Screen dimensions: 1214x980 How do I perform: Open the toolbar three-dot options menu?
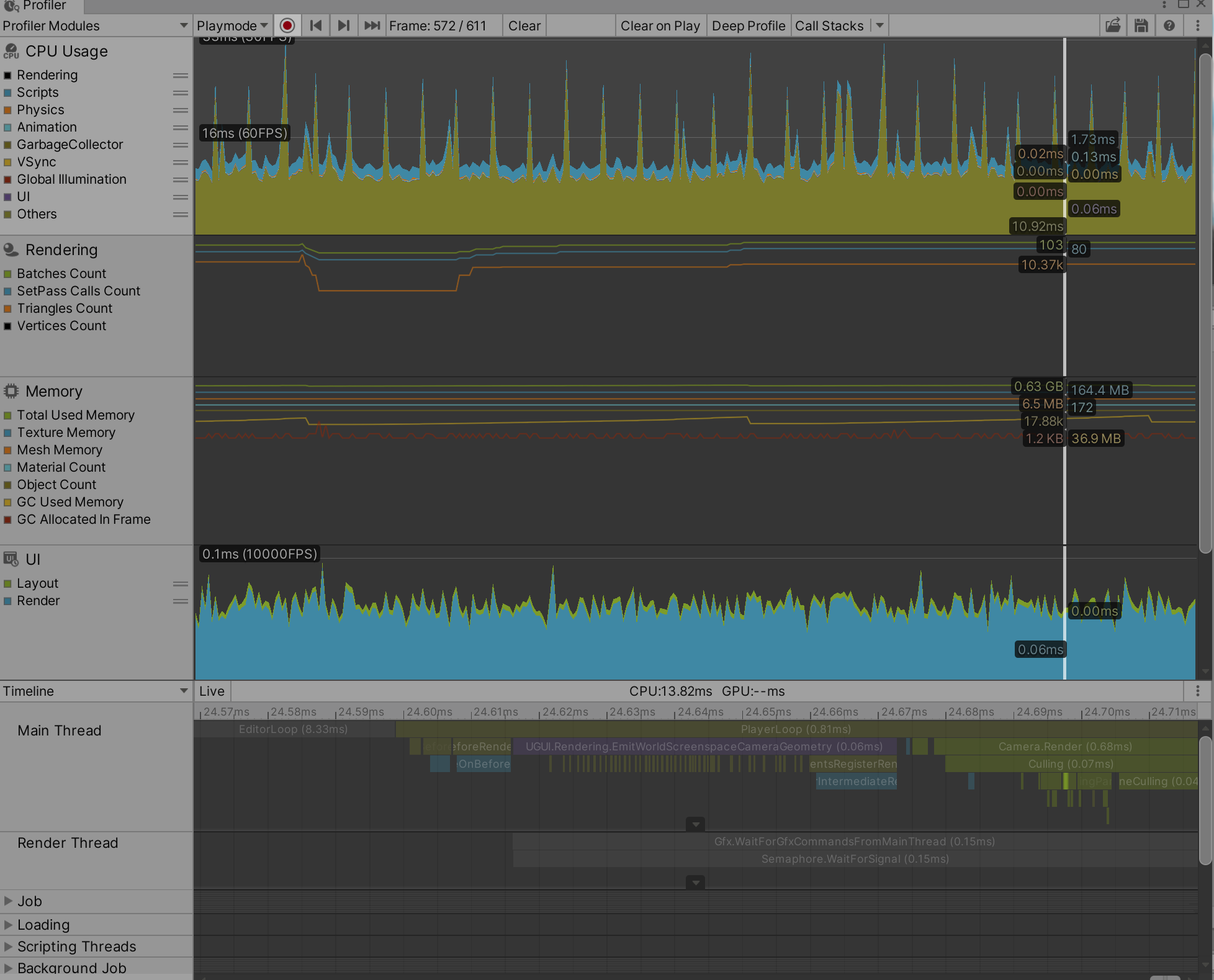coord(1197,25)
